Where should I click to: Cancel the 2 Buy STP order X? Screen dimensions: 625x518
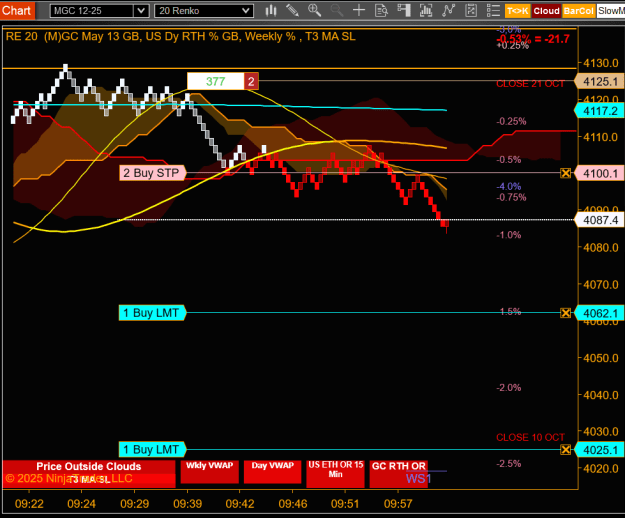click(565, 173)
